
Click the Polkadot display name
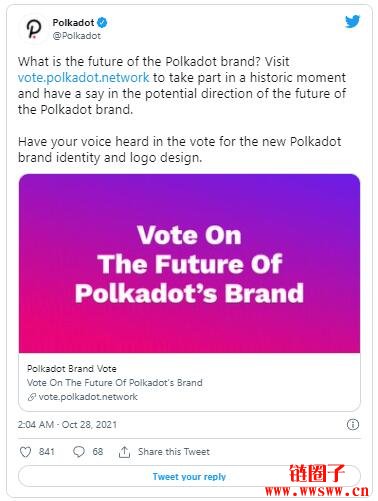tap(73, 23)
